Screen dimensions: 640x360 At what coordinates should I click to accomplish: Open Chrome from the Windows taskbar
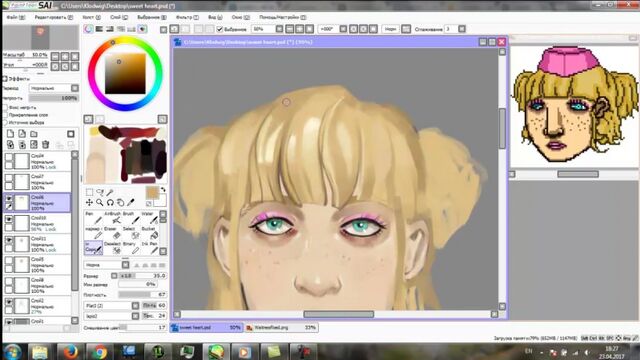click(99, 351)
